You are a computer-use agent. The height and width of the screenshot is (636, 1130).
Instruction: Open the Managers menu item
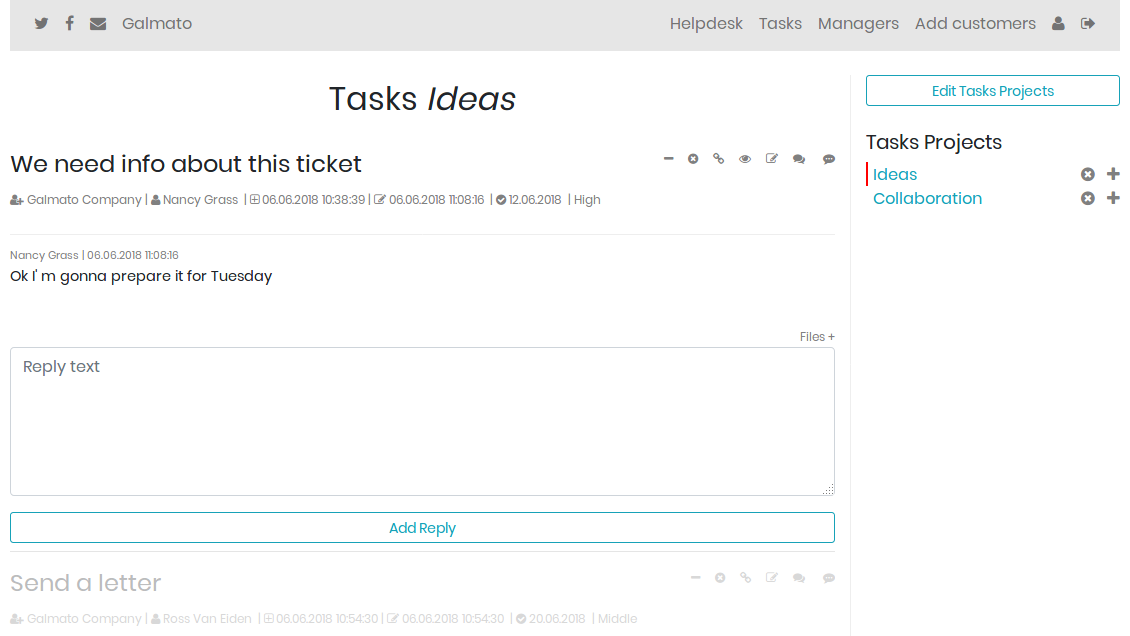(x=858, y=23)
